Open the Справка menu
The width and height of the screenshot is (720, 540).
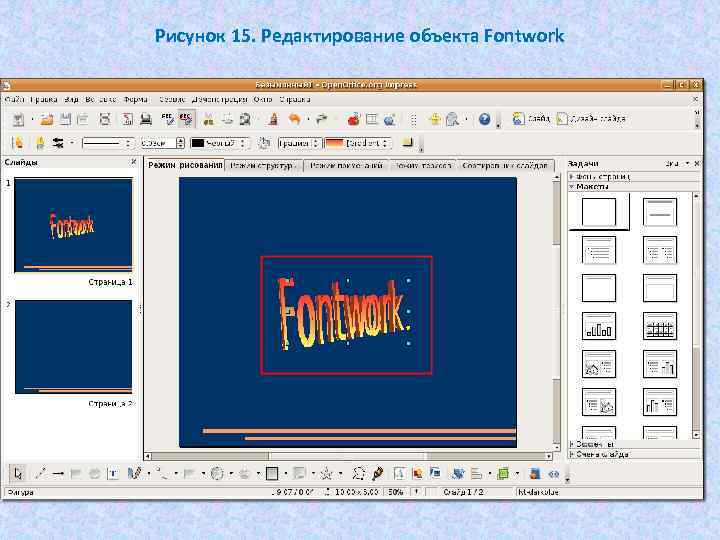295,100
